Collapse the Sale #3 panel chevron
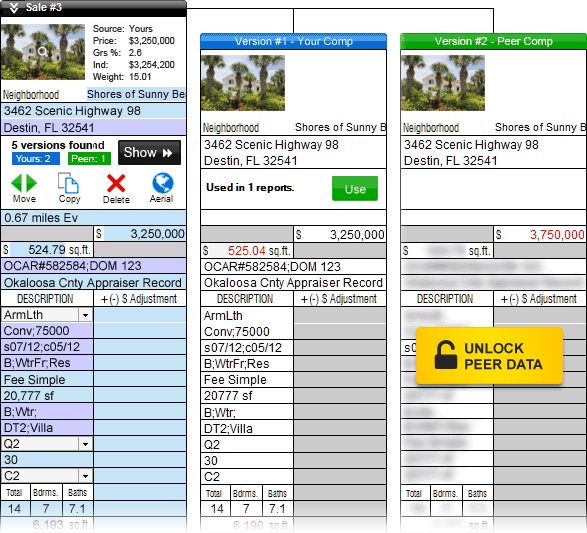587x533 pixels. [x=14, y=8]
